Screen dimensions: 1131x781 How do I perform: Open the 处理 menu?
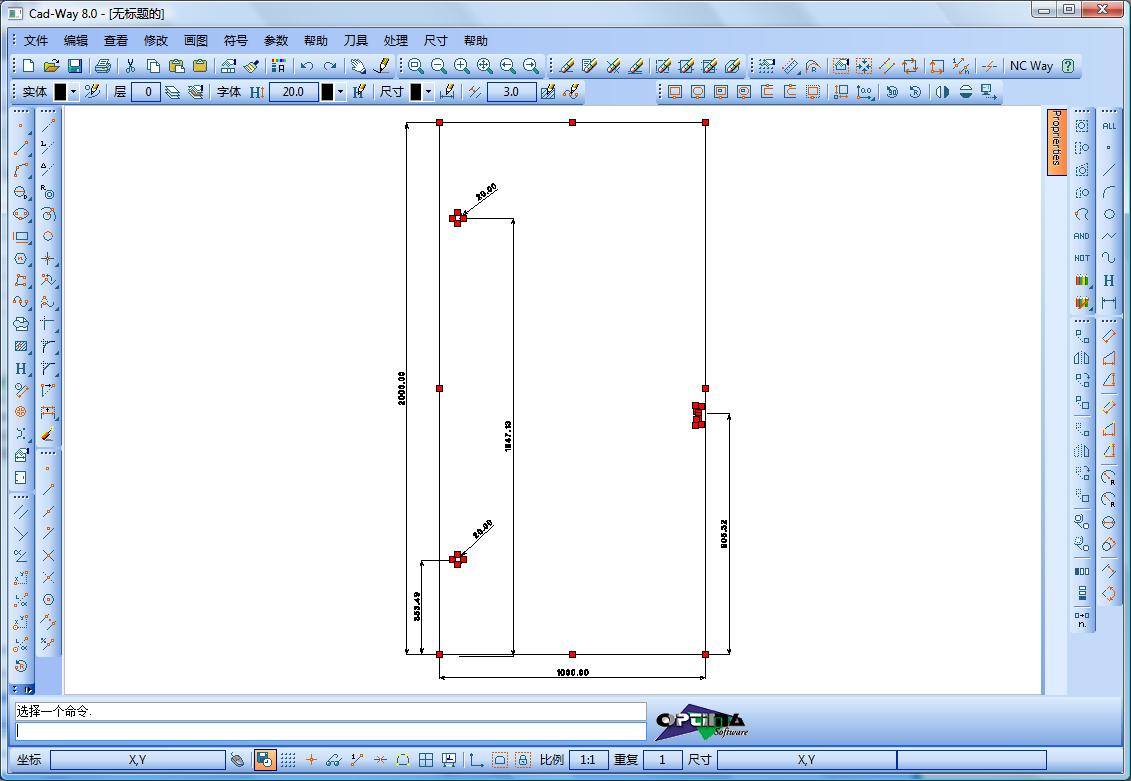(x=396, y=41)
